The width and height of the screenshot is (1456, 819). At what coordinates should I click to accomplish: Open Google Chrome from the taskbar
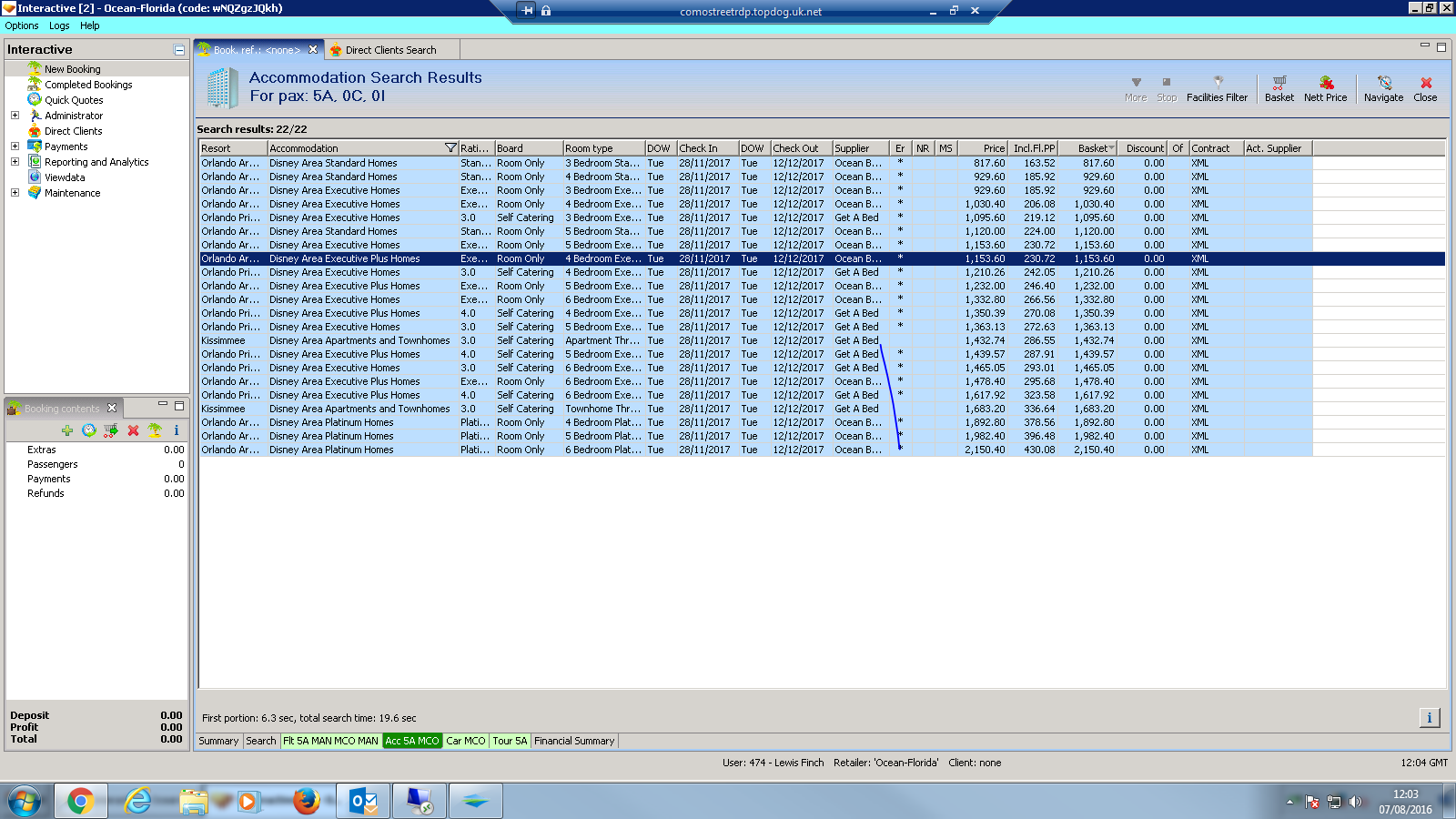(80, 801)
